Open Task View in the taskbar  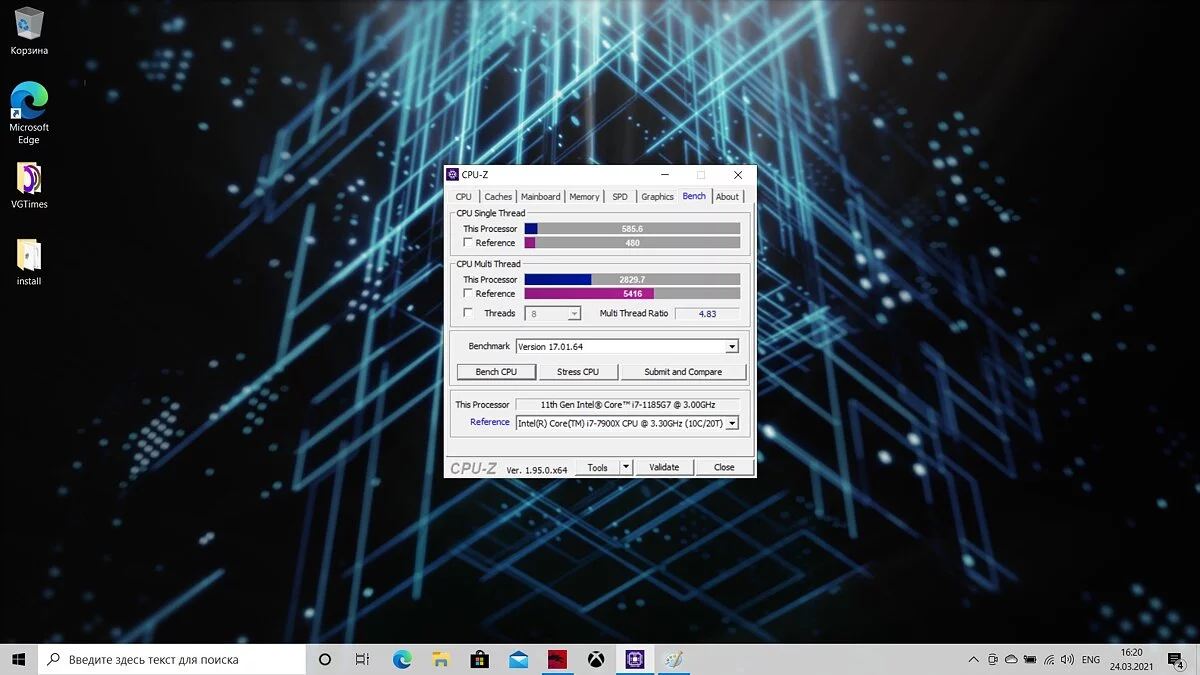point(363,660)
